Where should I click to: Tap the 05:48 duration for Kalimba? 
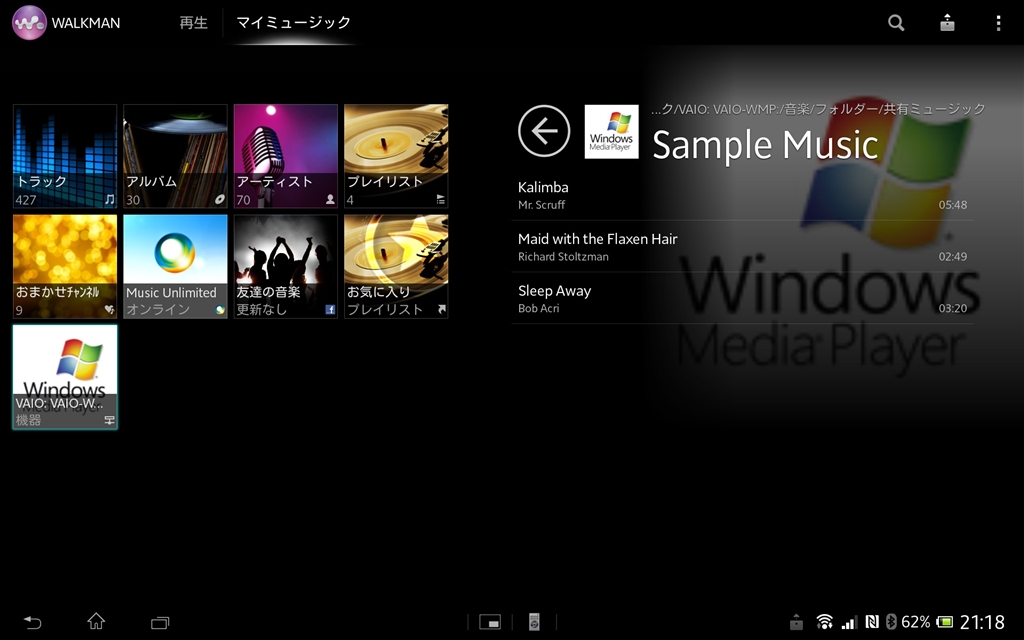(x=953, y=205)
